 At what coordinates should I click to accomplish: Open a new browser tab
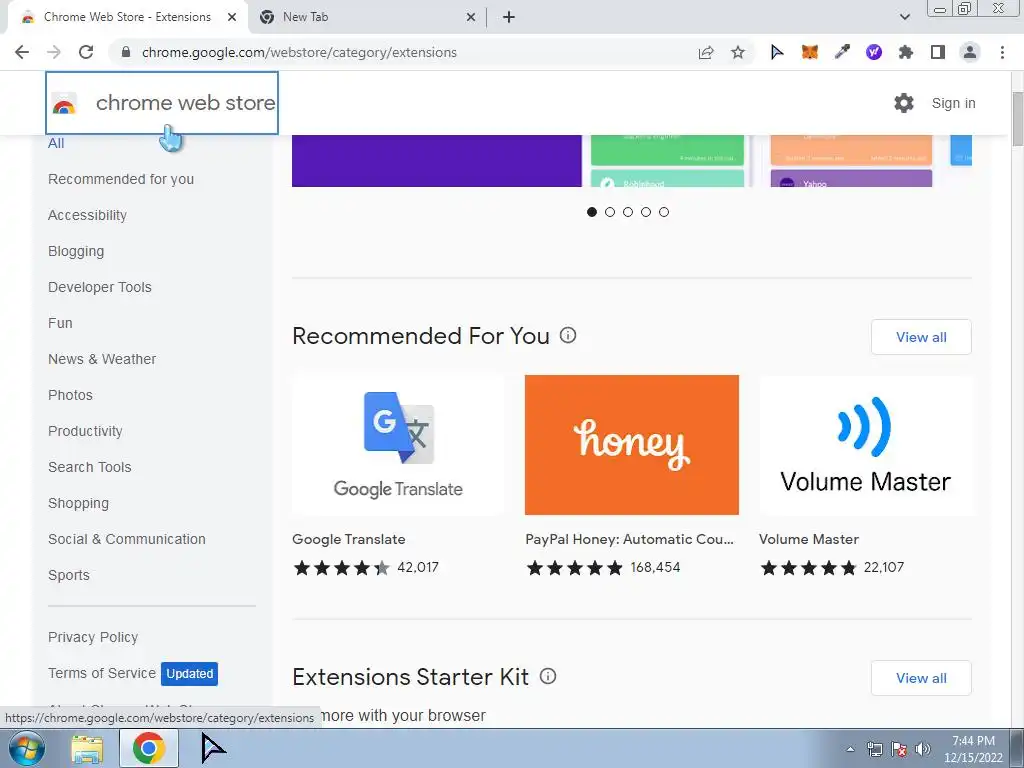coord(509,17)
